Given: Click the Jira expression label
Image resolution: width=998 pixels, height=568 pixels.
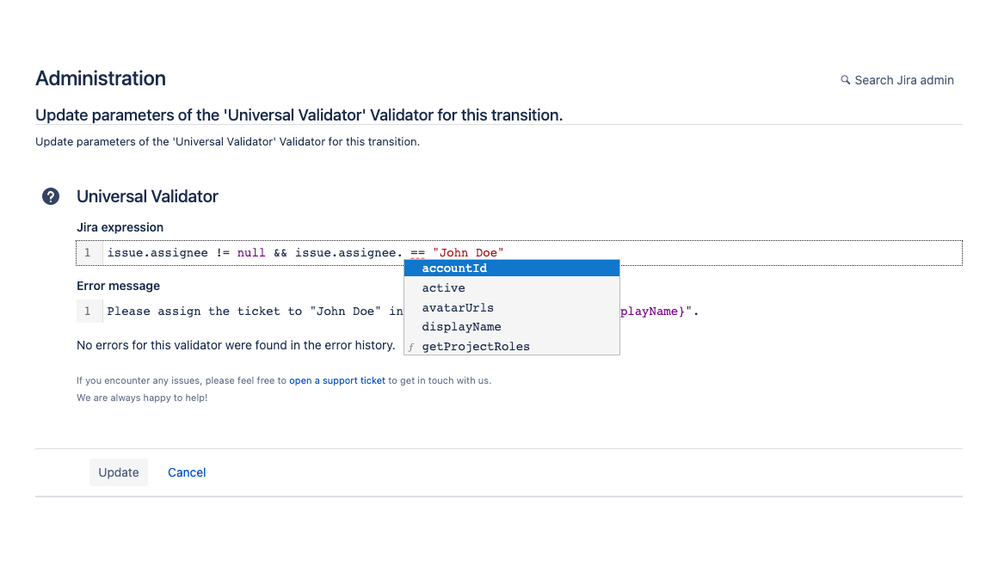Looking at the screenshot, I should (120, 227).
